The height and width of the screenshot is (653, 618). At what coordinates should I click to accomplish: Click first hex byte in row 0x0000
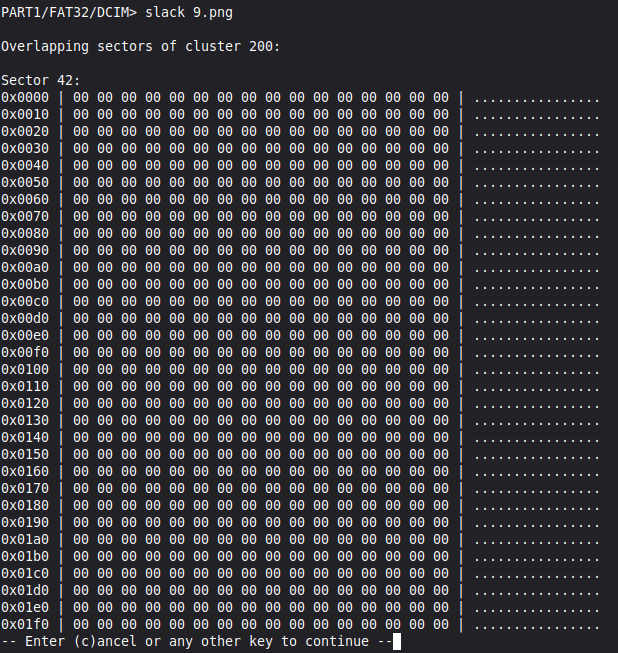point(81,97)
